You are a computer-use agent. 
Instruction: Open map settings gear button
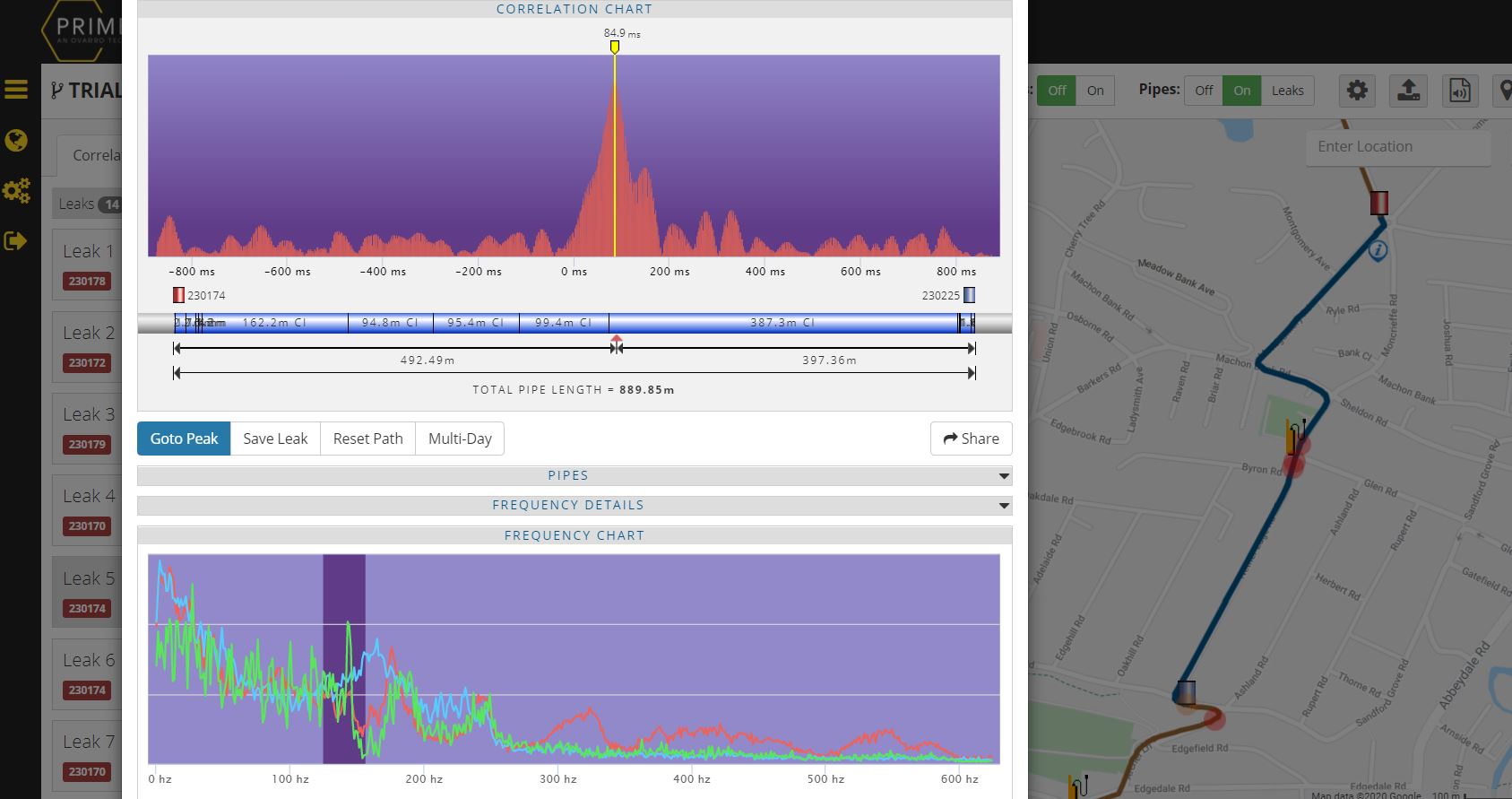tap(1357, 91)
